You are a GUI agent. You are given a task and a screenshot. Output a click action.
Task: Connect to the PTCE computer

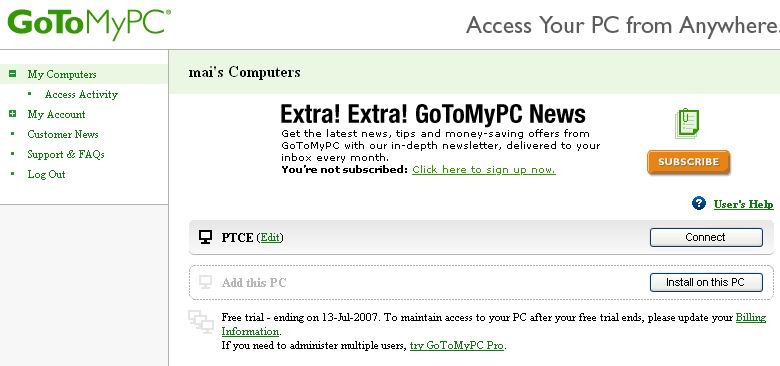tap(706, 237)
